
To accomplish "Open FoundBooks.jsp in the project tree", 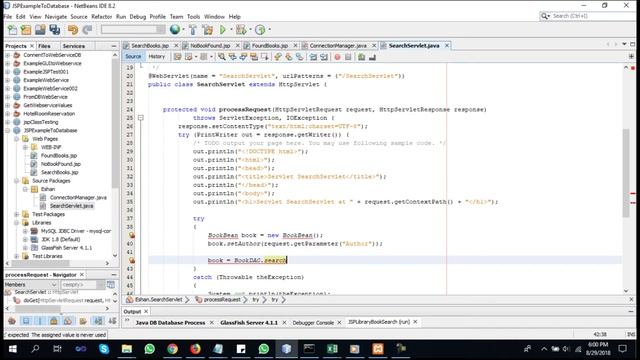I will (x=59, y=156).
